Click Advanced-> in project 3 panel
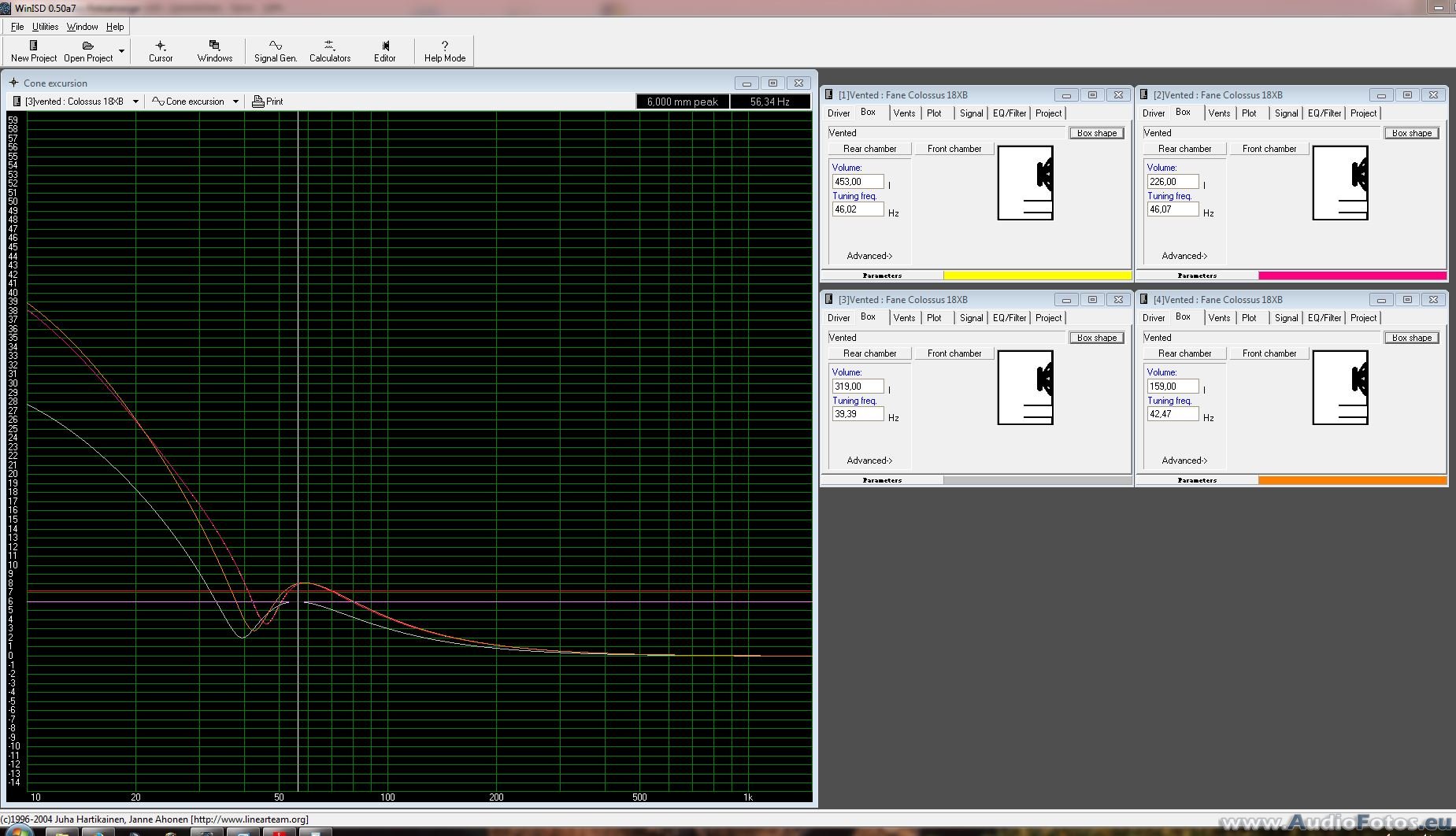The image size is (1456, 836). [869, 461]
